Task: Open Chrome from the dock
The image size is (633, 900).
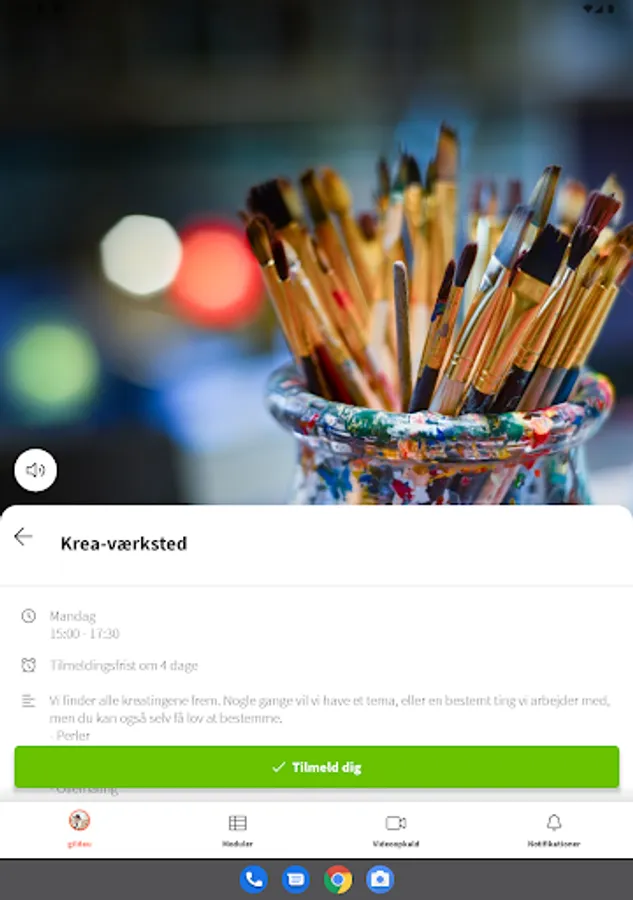Action: pyautogui.click(x=338, y=879)
